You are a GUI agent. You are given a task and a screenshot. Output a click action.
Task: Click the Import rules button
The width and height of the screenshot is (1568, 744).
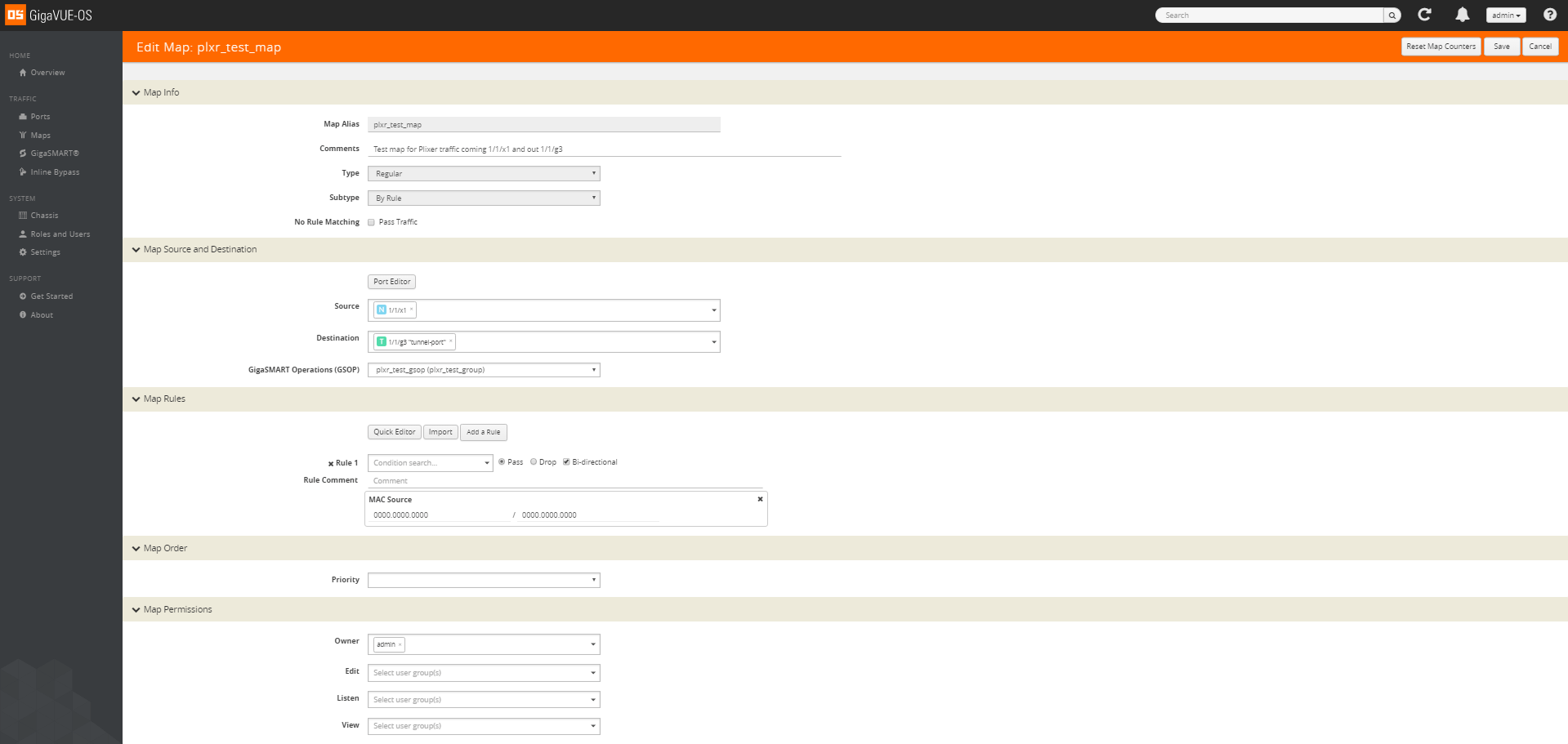[440, 432]
